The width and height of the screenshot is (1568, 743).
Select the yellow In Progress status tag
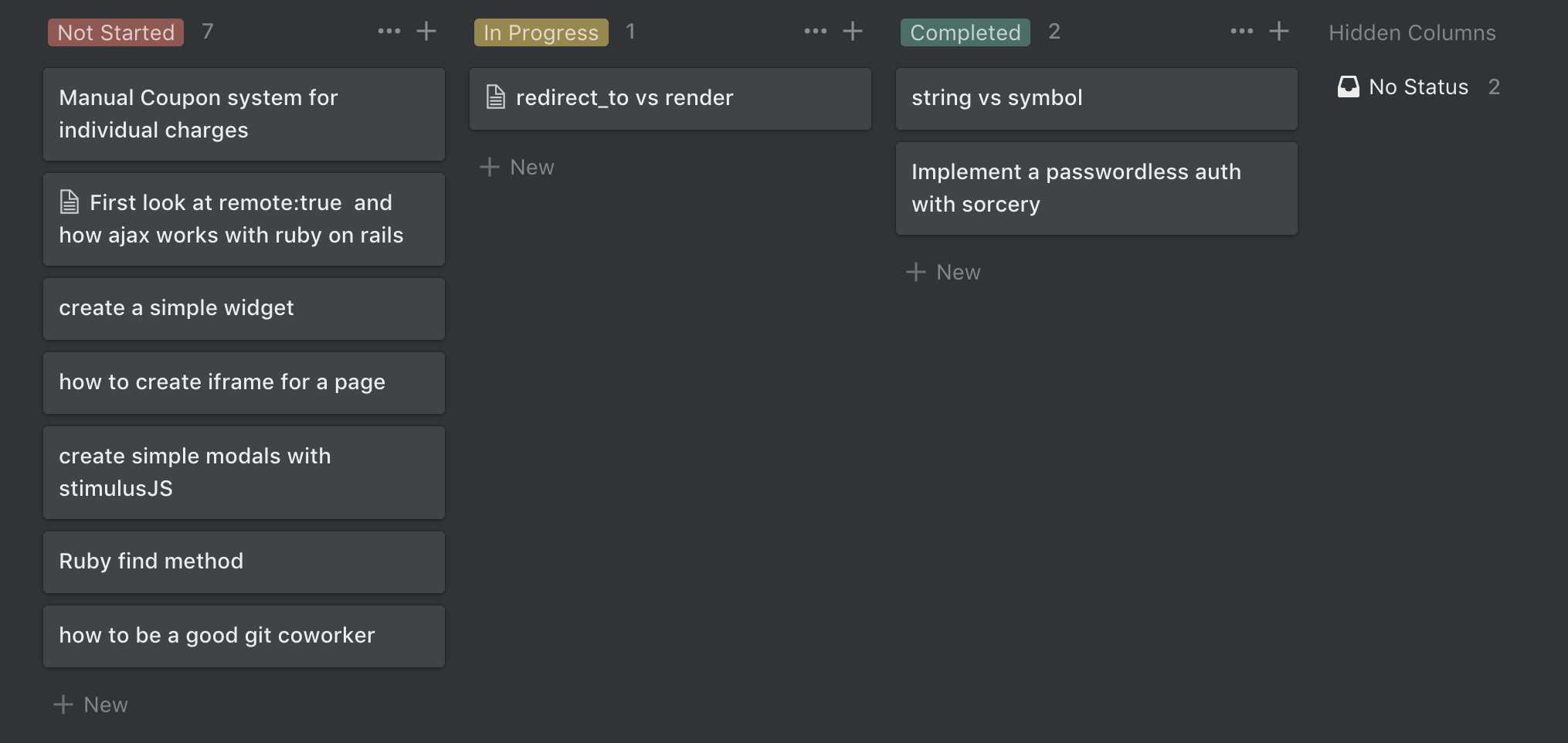(x=541, y=32)
